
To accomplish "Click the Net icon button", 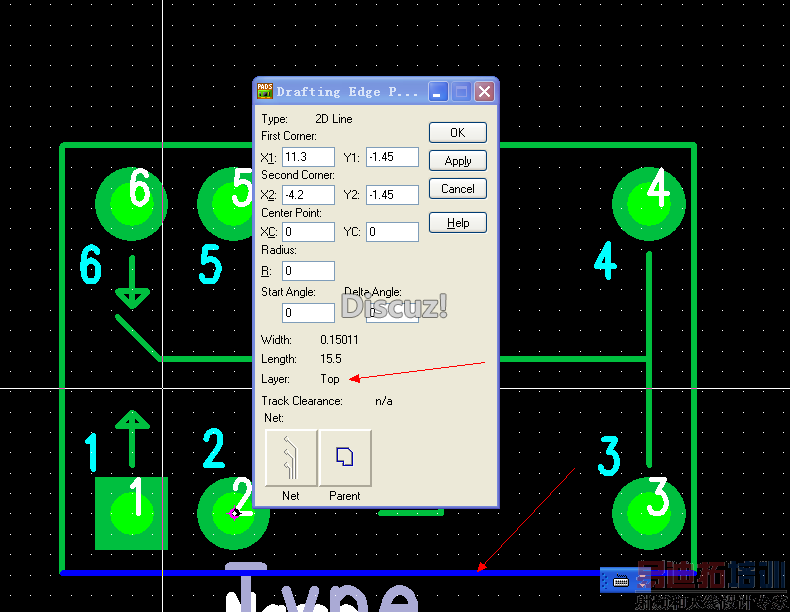I will click(x=291, y=457).
